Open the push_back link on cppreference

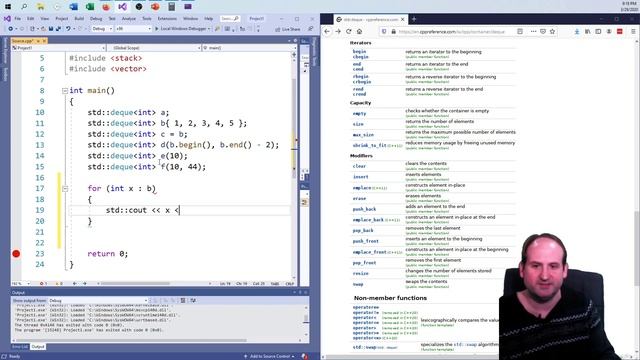[364, 209]
